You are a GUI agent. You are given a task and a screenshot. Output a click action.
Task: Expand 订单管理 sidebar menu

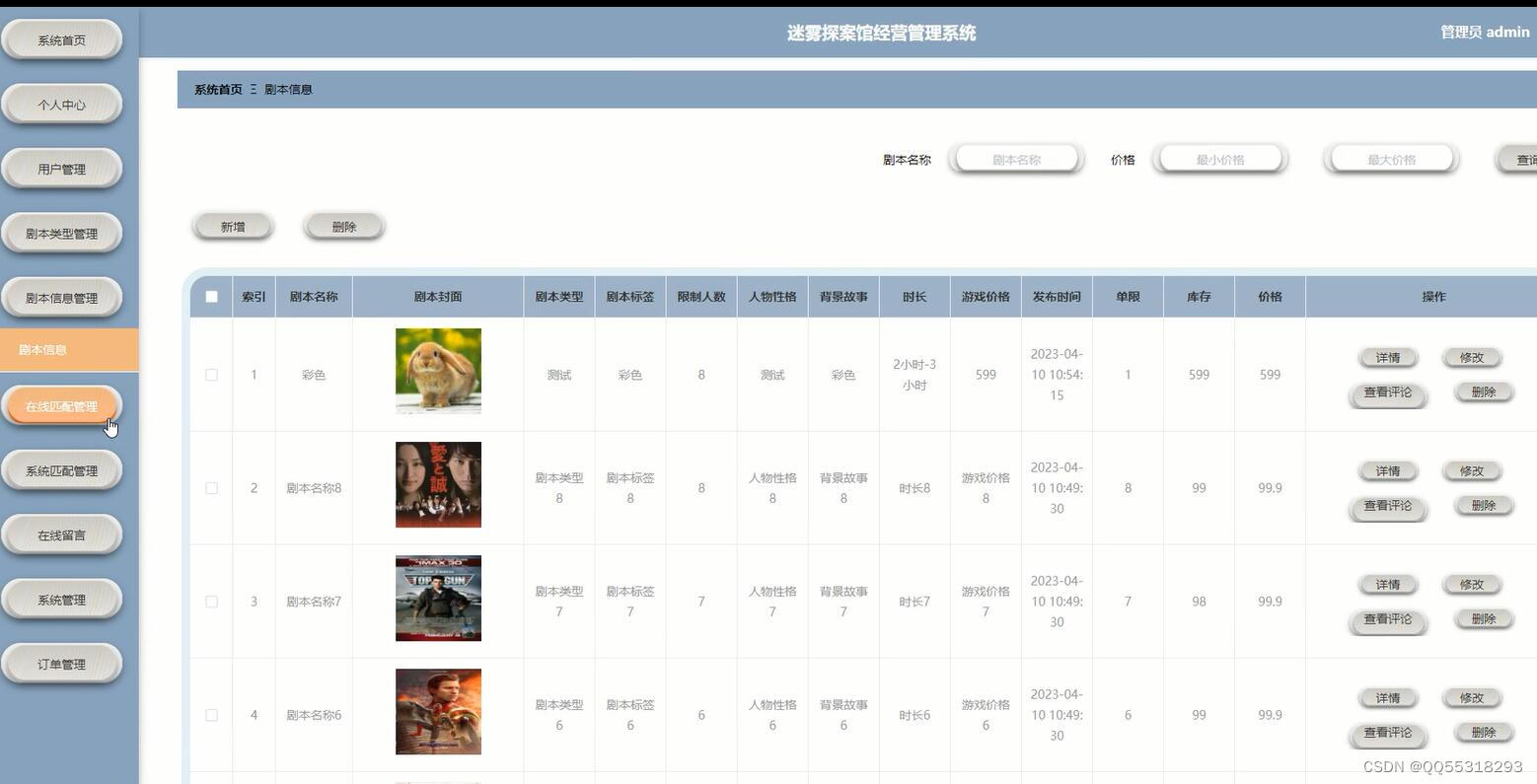[61, 664]
